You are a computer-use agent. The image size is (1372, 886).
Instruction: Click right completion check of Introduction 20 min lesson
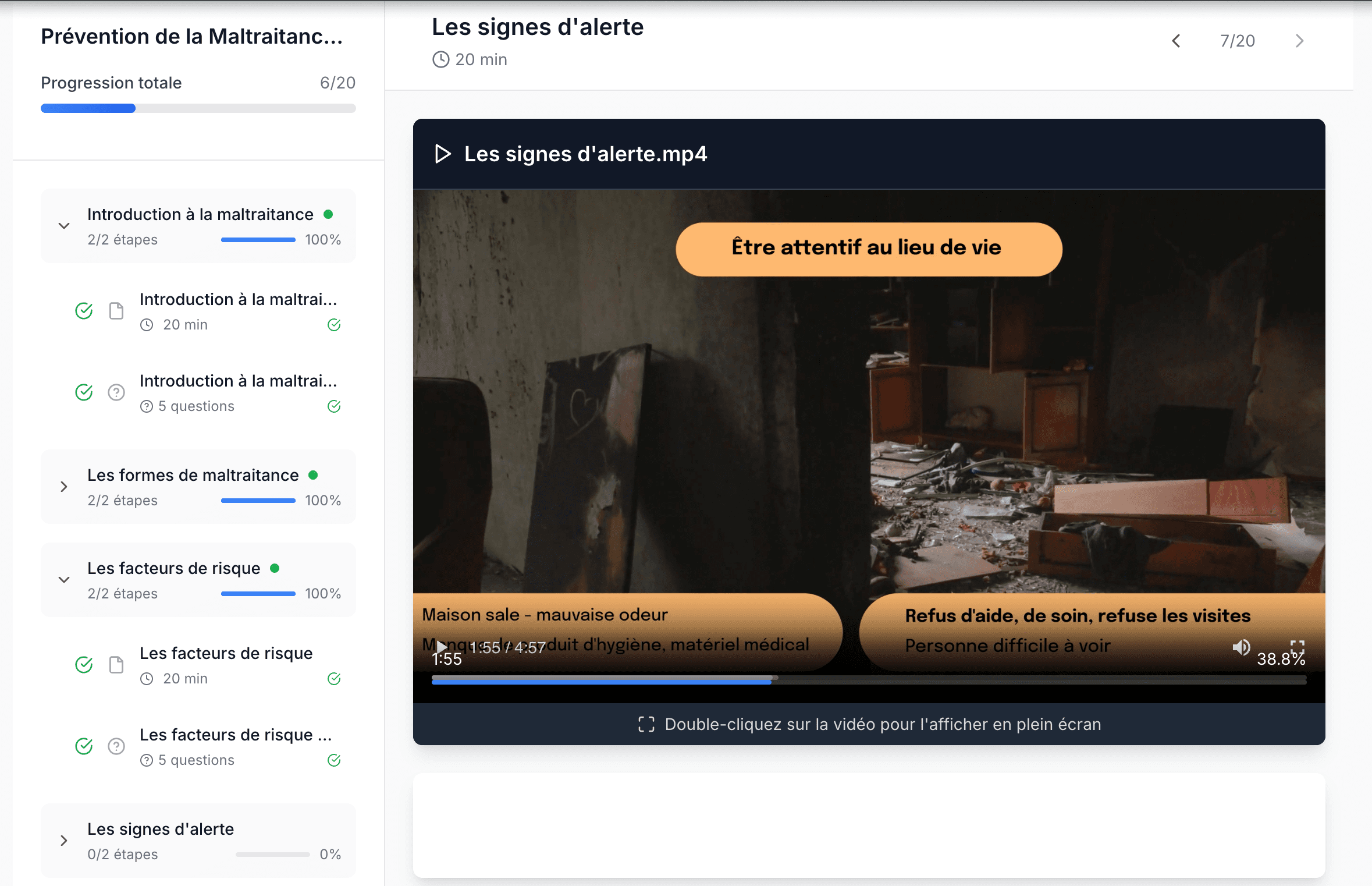point(334,325)
